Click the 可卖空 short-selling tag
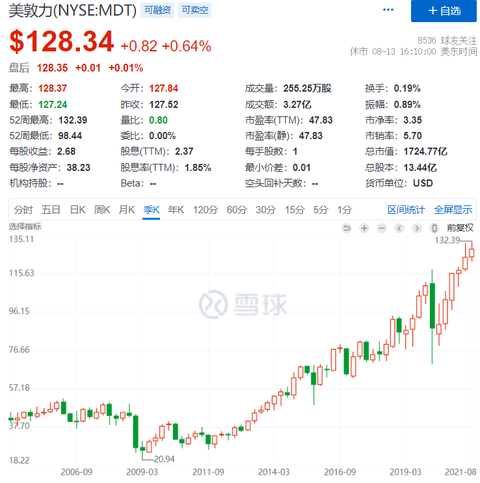 (195, 10)
